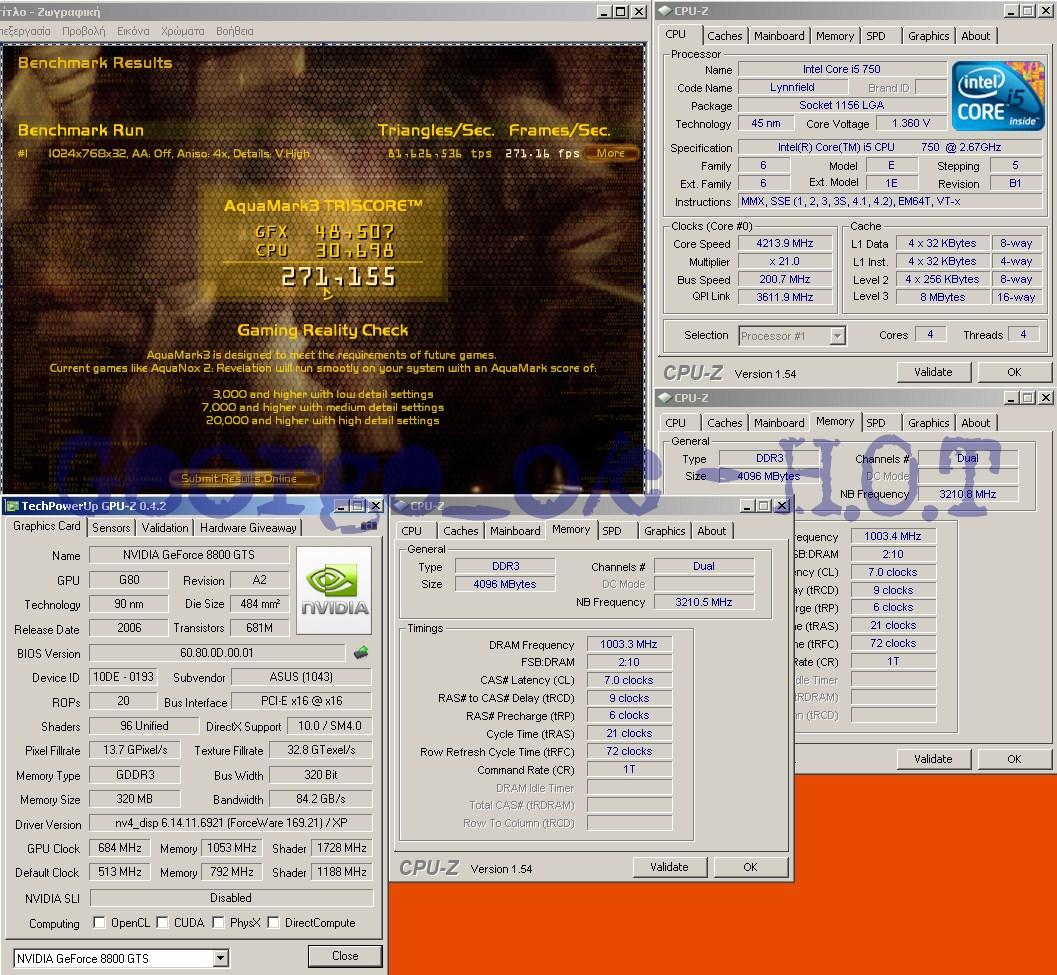Image resolution: width=1057 pixels, height=975 pixels.
Task: Click the QPI Link value 3611.9 MHz
Action: click(x=785, y=297)
